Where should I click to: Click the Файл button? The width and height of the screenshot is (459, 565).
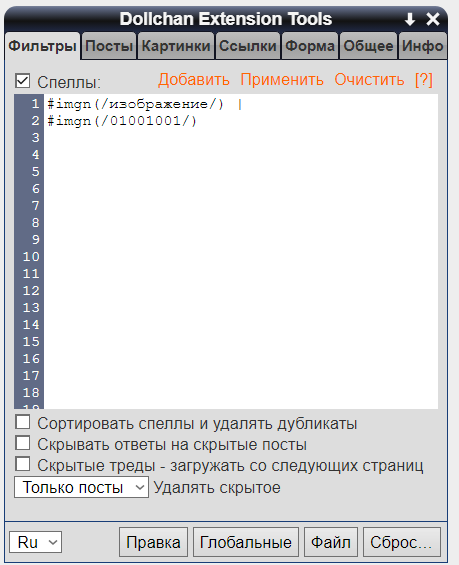(x=331, y=542)
